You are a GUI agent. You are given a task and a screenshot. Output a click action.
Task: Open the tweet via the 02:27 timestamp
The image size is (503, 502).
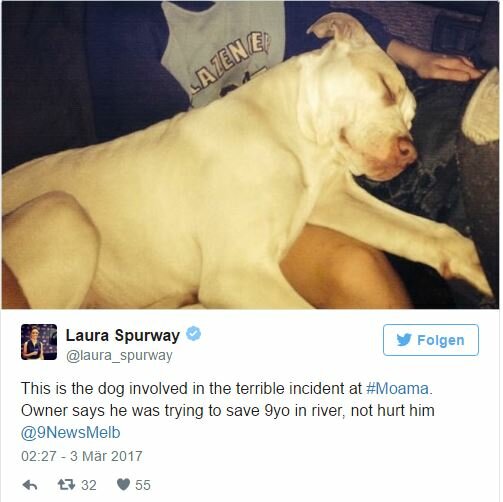pyautogui.click(x=38, y=456)
